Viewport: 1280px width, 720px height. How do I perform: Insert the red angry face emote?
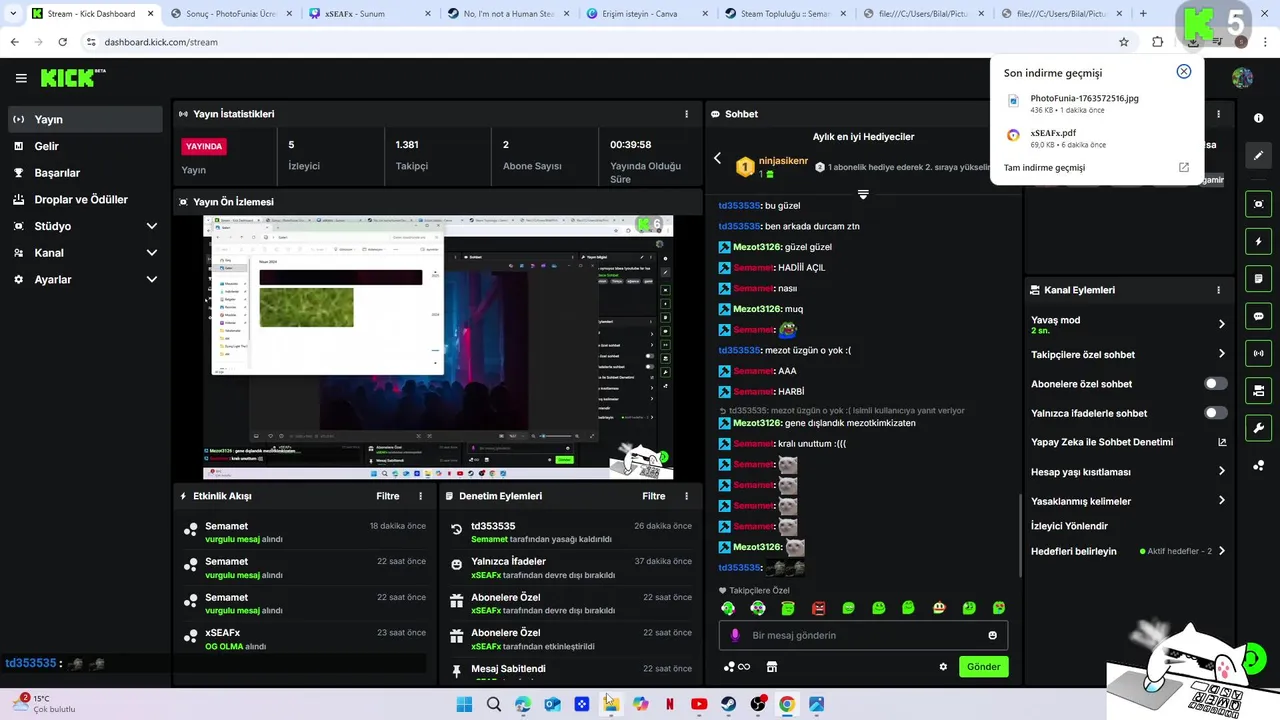pos(818,608)
